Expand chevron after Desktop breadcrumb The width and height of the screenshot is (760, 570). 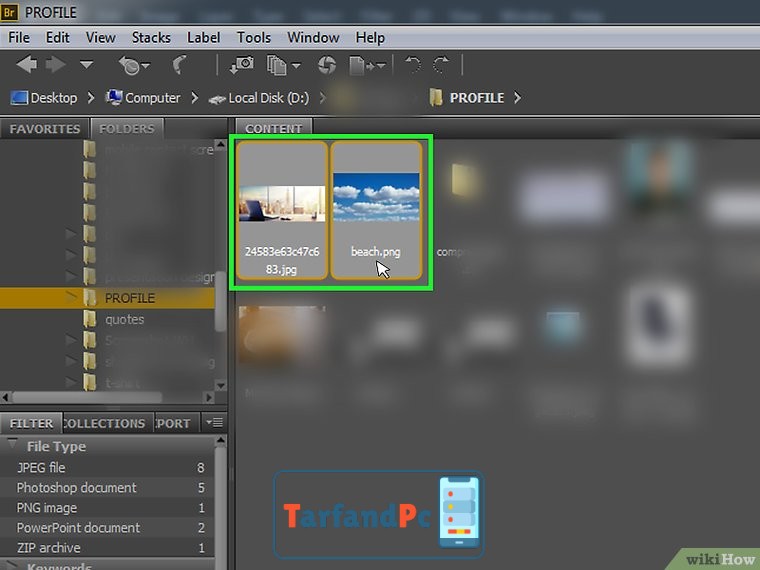pos(91,98)
